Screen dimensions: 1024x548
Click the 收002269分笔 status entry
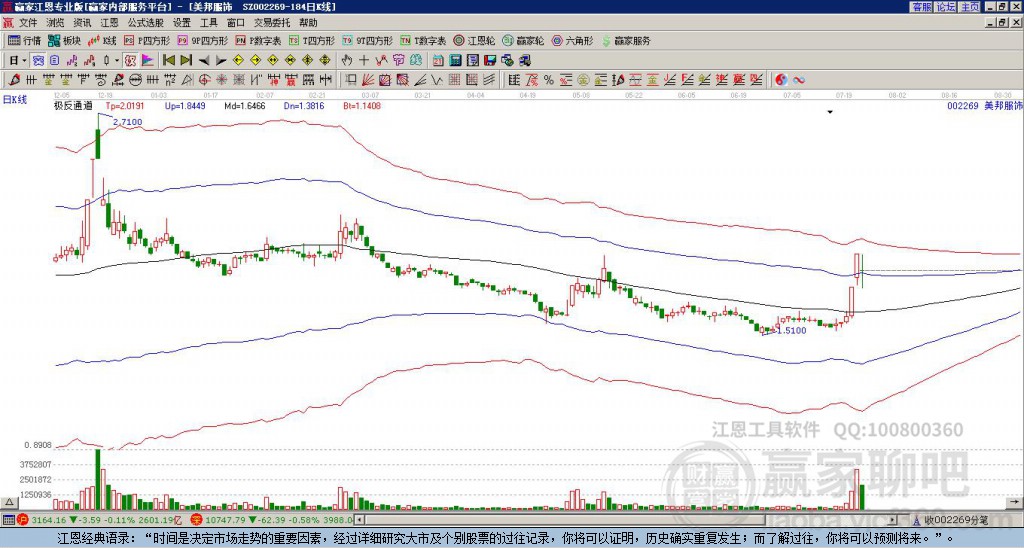952,520
